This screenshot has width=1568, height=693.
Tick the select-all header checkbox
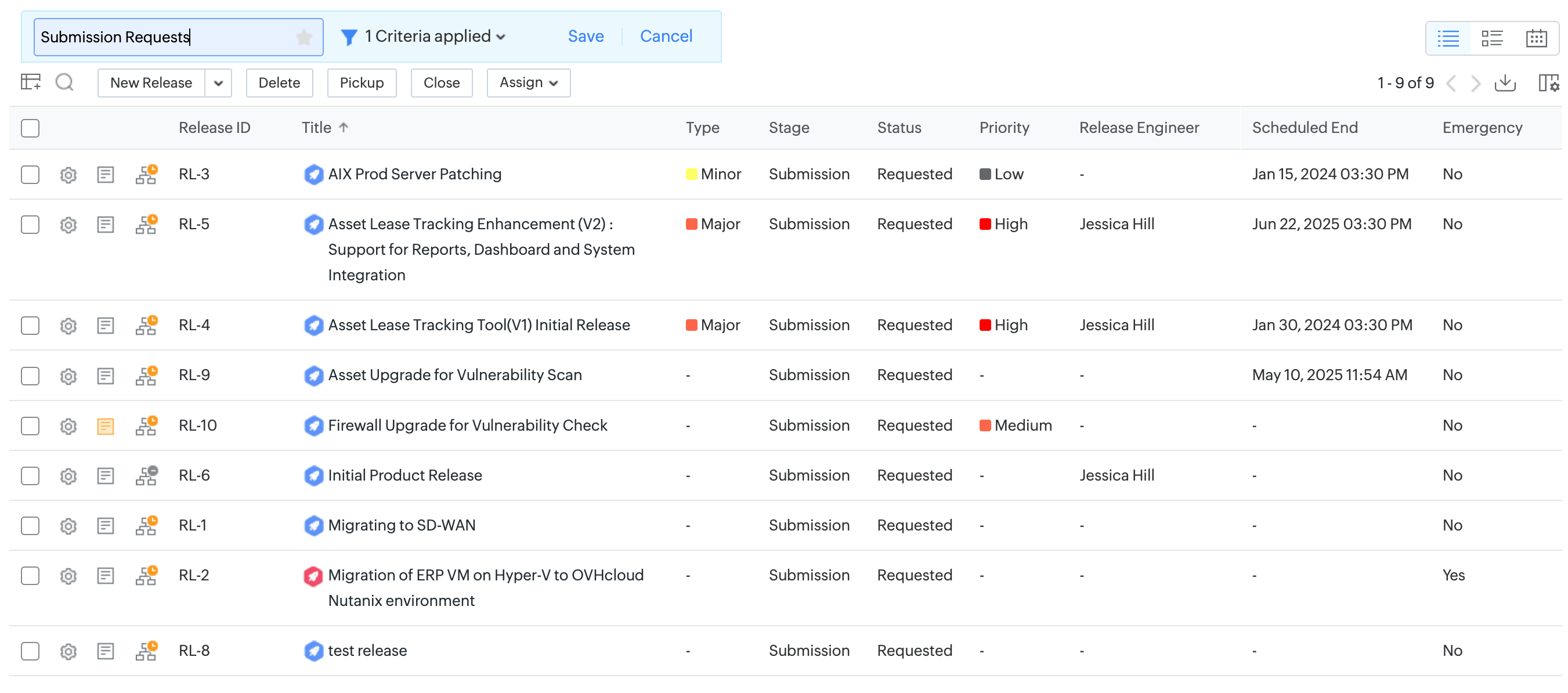[x=30, y=128]
